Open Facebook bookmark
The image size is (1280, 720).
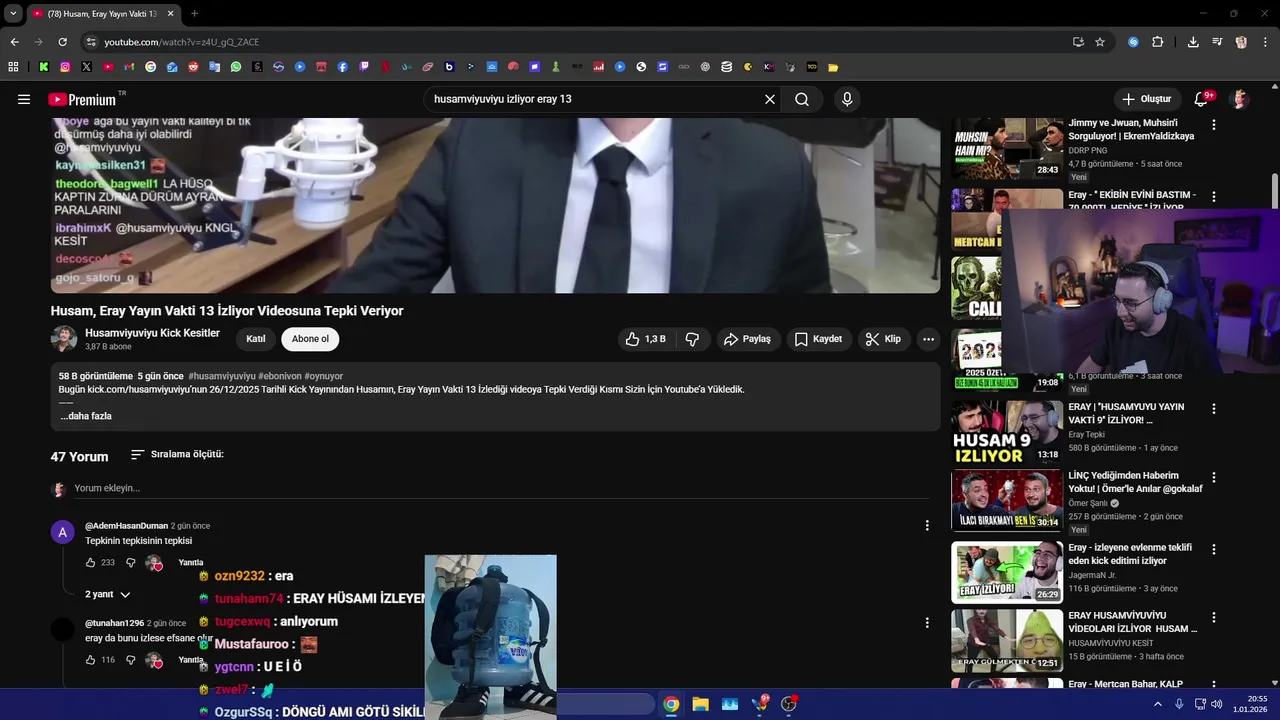[343, 67]
